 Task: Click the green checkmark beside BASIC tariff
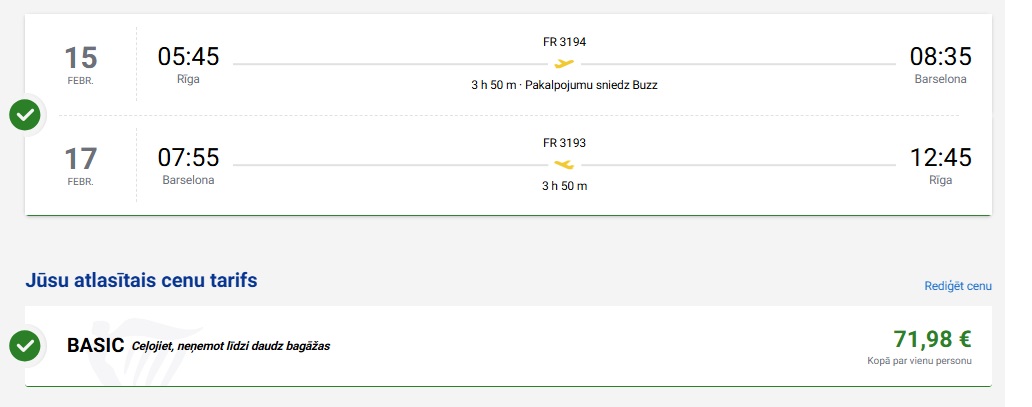[25, 346]
